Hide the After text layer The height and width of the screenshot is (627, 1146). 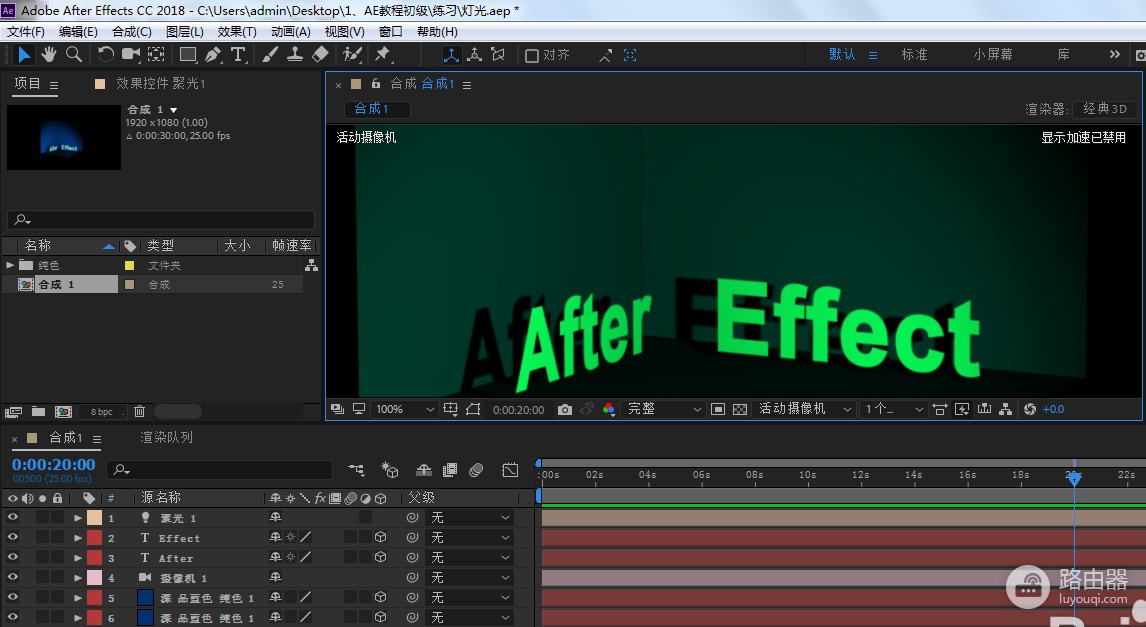pyautogui.click(x=12, y=557)
